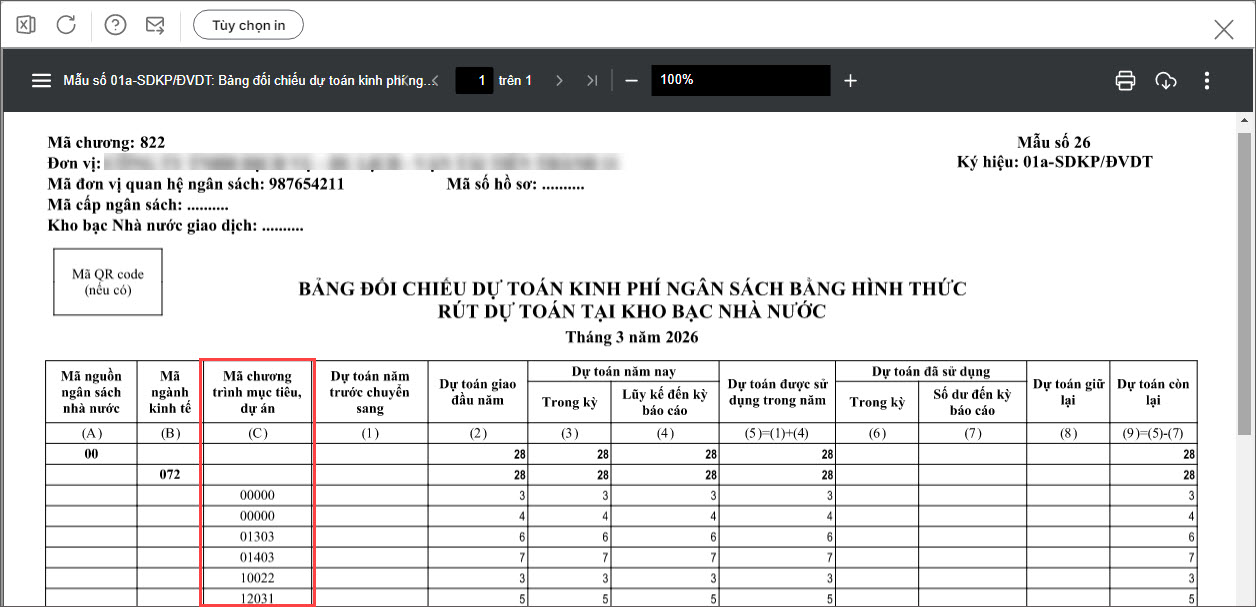Open the PDF viewer hamburger menu
Screen dimensions: 1256x607
[x=41, y=81]
